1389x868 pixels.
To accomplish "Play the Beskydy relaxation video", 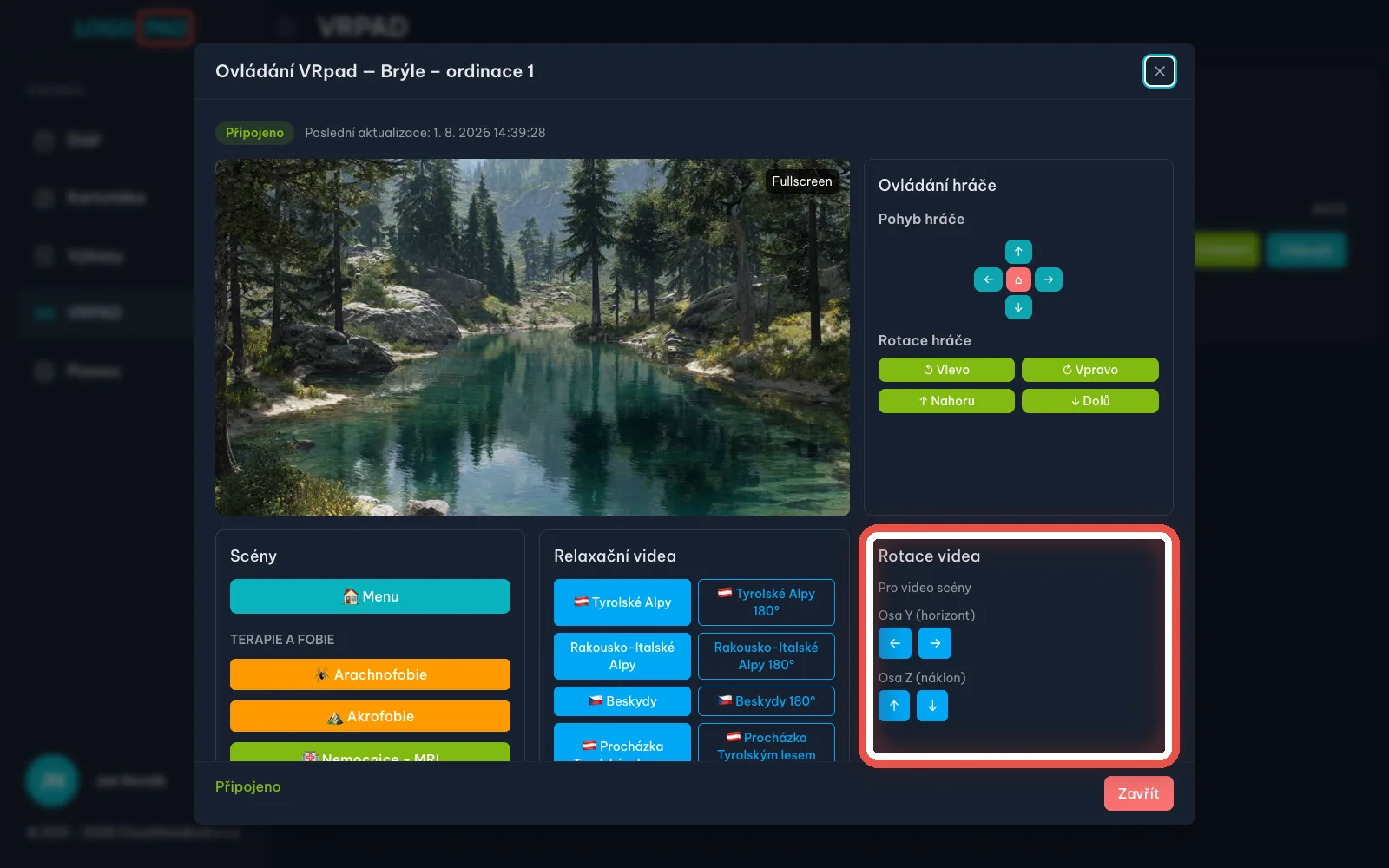I will tap(622, 701).
